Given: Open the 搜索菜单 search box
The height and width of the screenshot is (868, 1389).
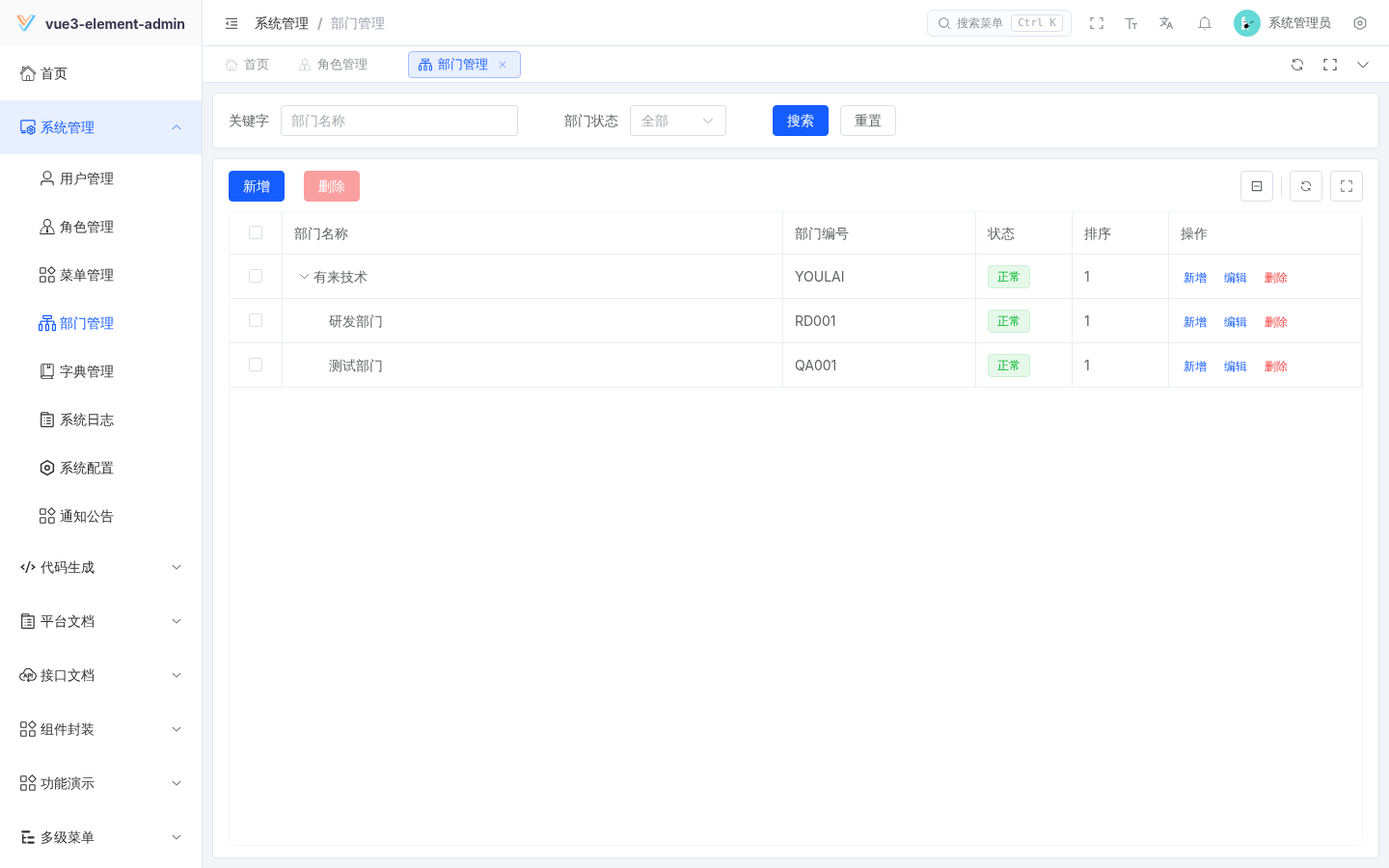Looking at the screenshot, I should [x=999, y=23].
